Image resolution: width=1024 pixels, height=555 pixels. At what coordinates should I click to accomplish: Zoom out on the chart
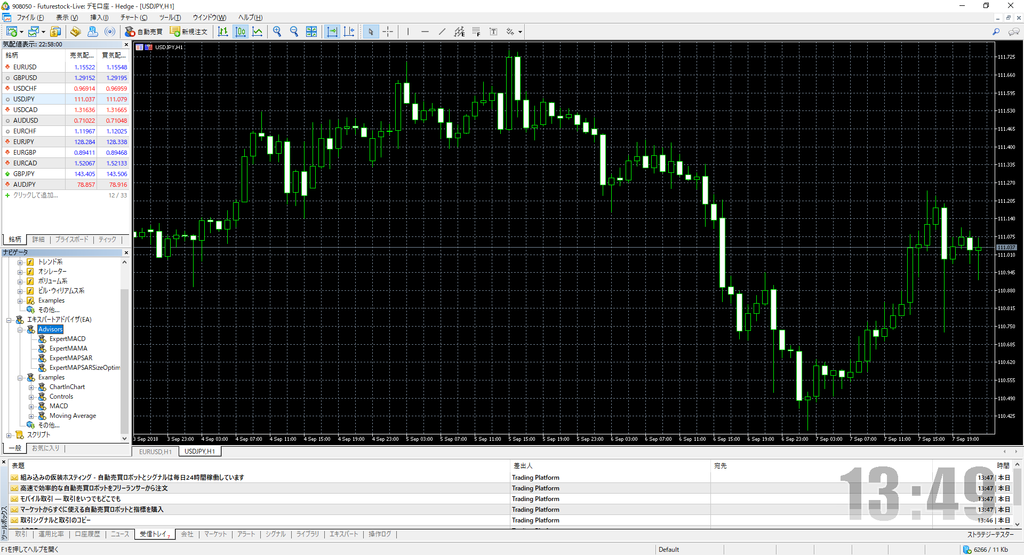pyautogui.click(x=294, y=31)
